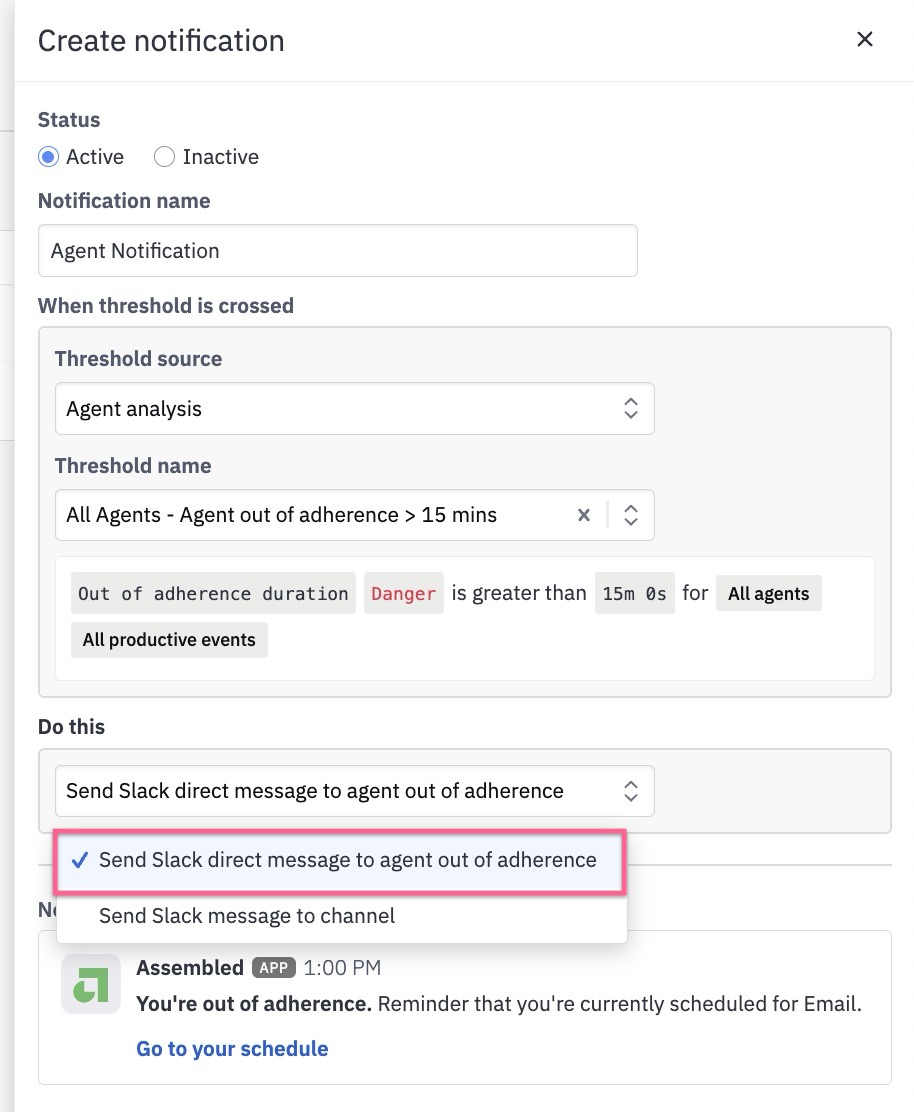The image size is (914, 1112).
Task: Choose Send Slack direct message to agent option
Action: (x=340, y=860)
